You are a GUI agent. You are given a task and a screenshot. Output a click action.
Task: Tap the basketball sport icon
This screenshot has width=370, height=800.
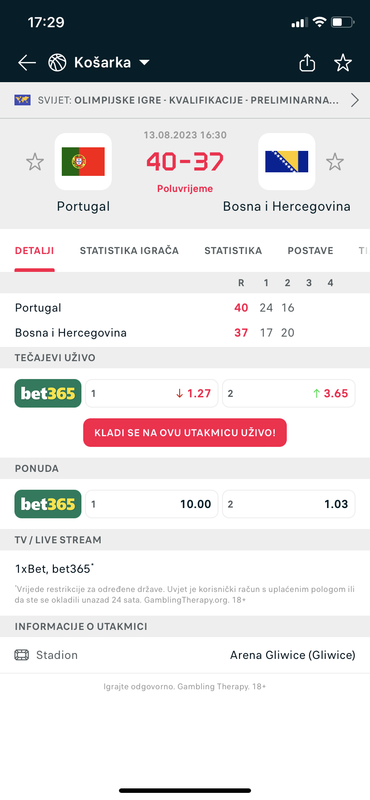click(57, 63)
